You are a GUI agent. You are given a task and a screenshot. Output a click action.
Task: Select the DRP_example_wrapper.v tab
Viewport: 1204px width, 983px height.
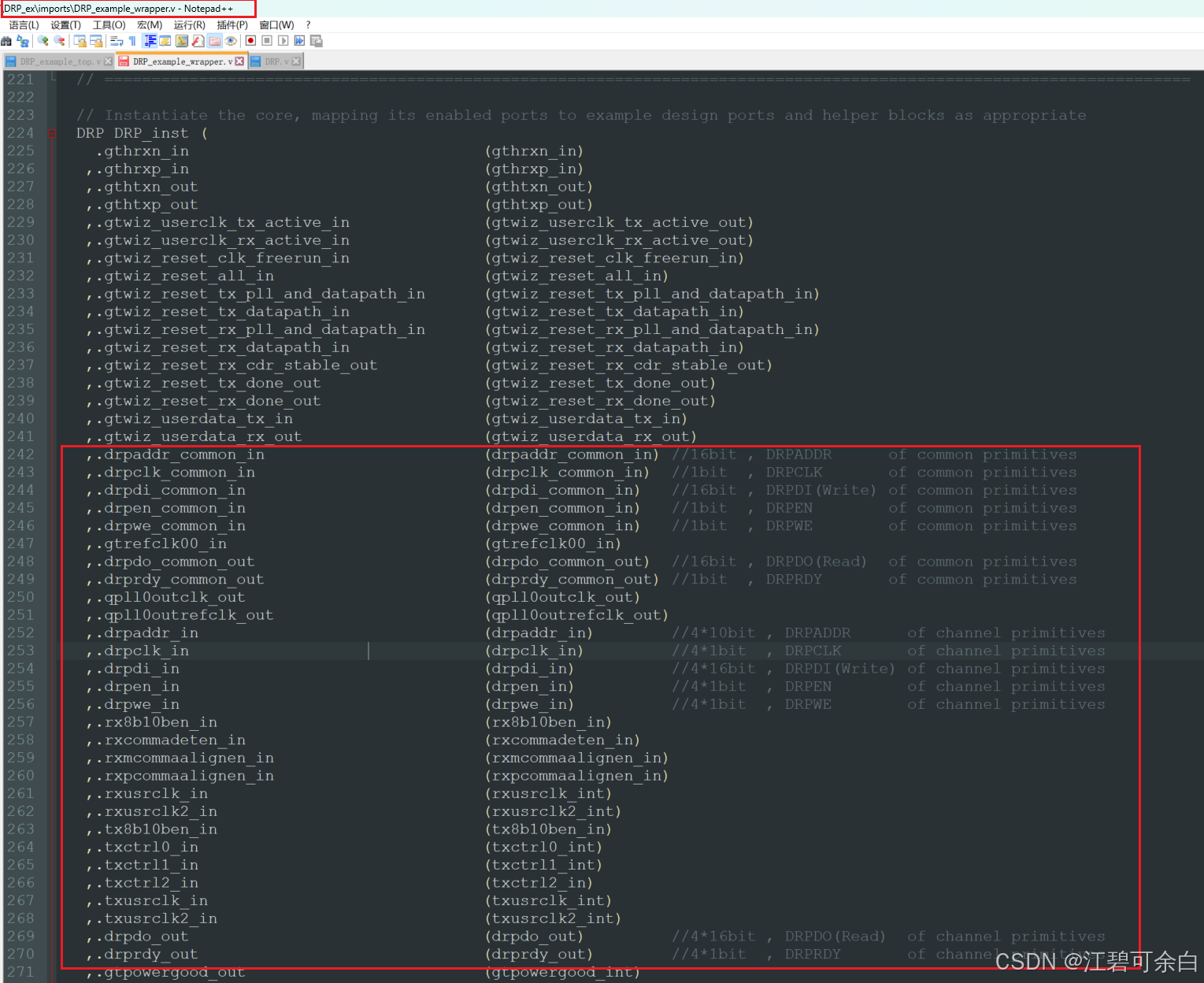pyautogui.click(x=182, y=61)
